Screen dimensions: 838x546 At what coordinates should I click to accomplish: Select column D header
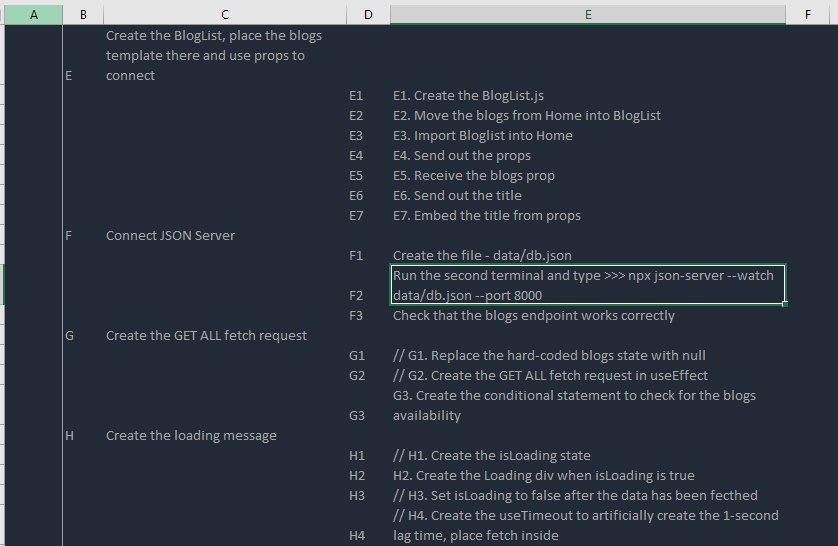pos(368,14)
